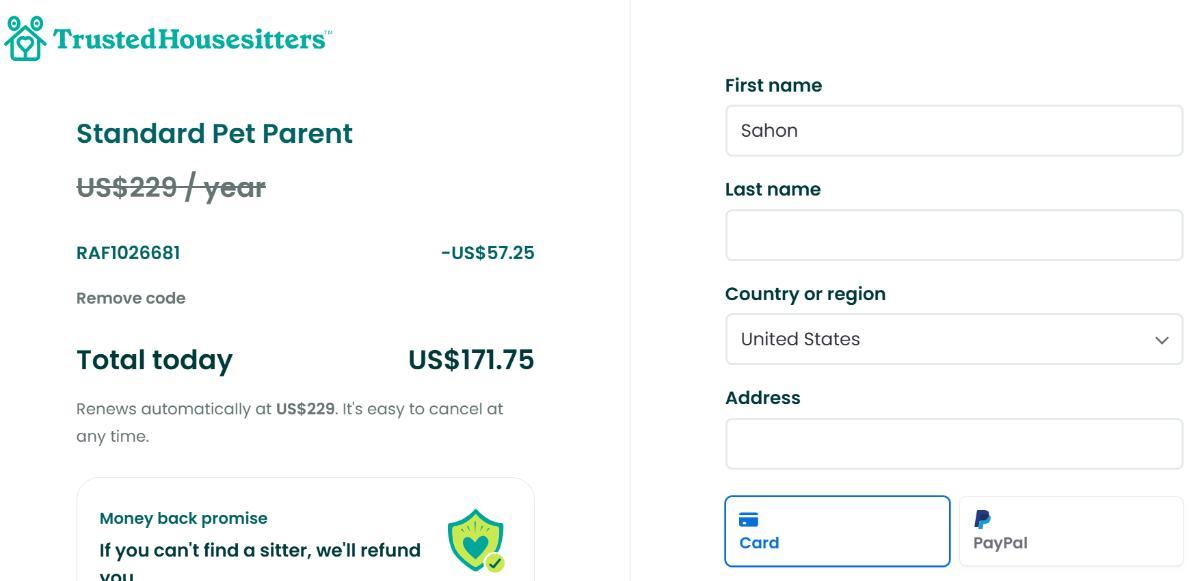Expand the United States chevron arrow
Image resolution: width=1200 pixels, height=581 pixels.
point(1161,340)
